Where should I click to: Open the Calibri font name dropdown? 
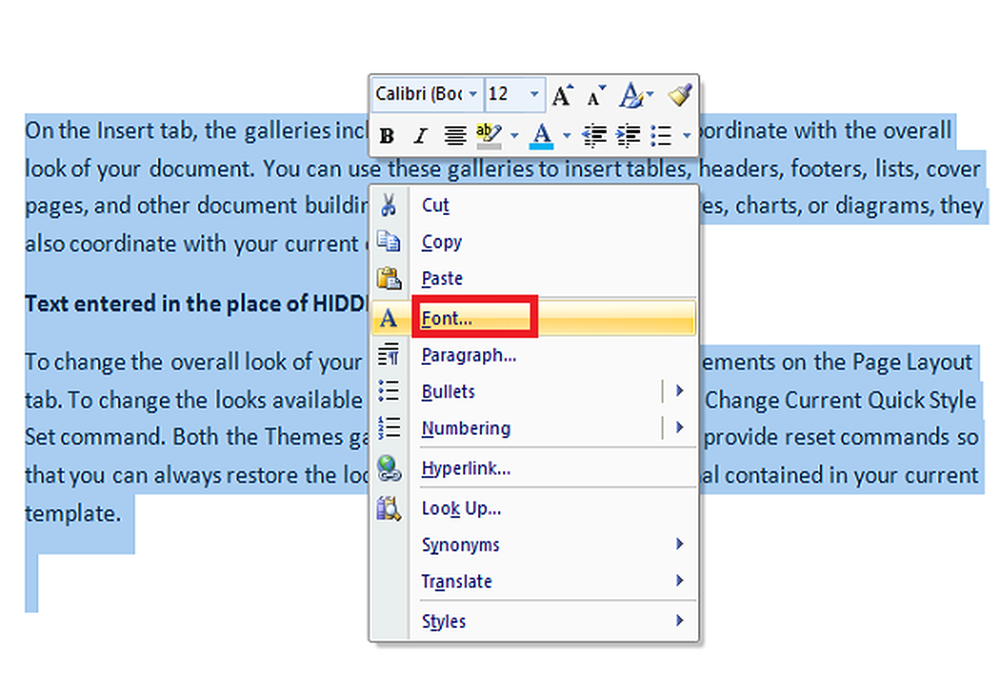(473, 95)
